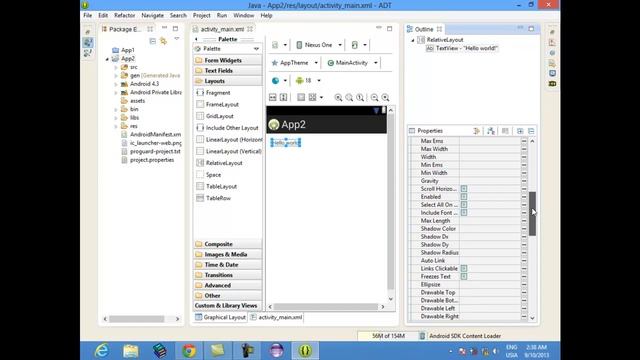Viewport: 640px width, 360px height.
Task: Open Internet Explorer from the taskbar
Action: pyautogui.click(x=101, y=351)
